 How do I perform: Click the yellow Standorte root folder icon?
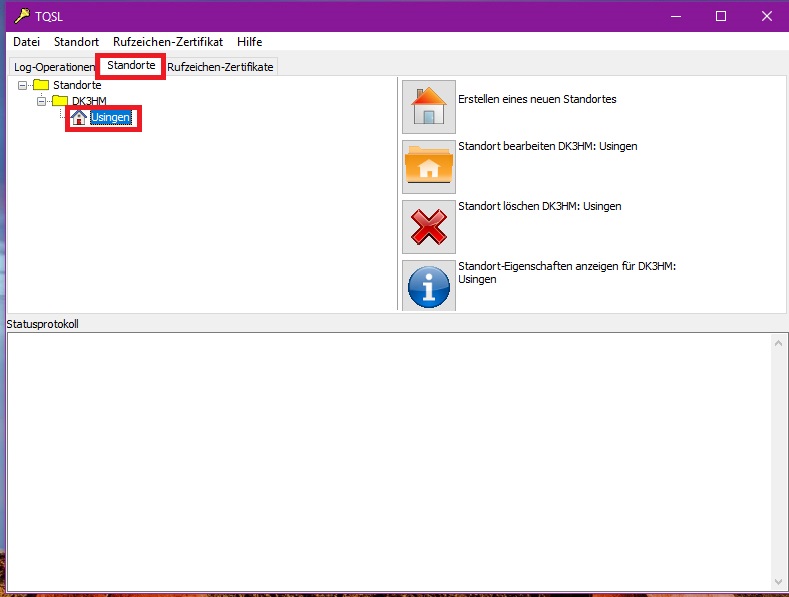point(41,85)
